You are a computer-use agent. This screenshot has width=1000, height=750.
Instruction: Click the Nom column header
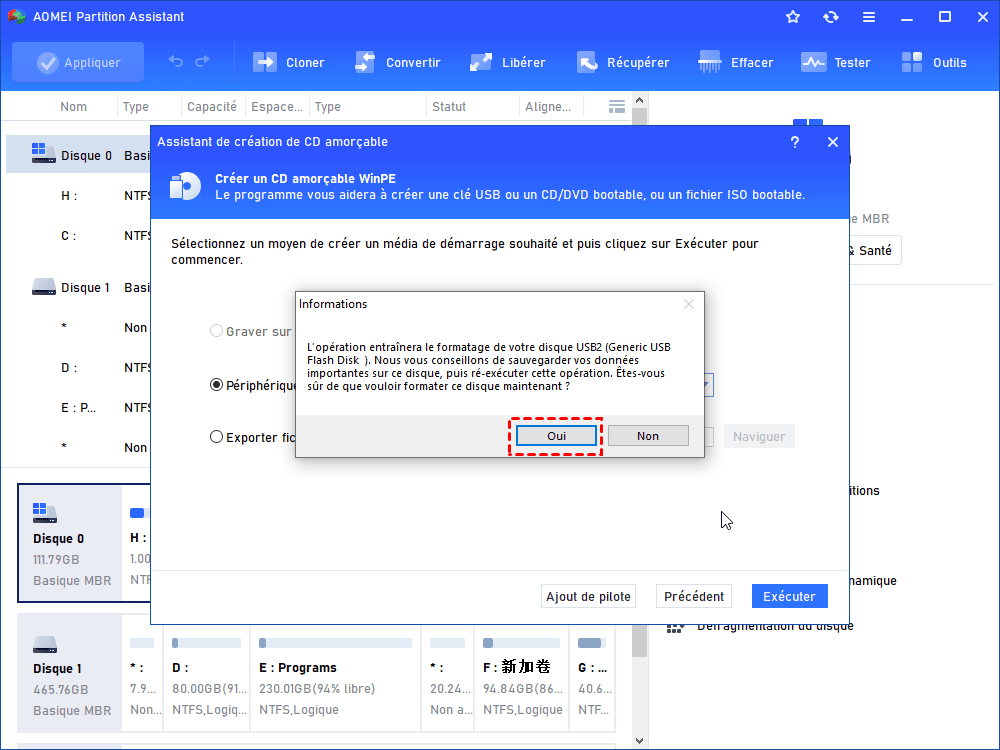pos(73,107)
